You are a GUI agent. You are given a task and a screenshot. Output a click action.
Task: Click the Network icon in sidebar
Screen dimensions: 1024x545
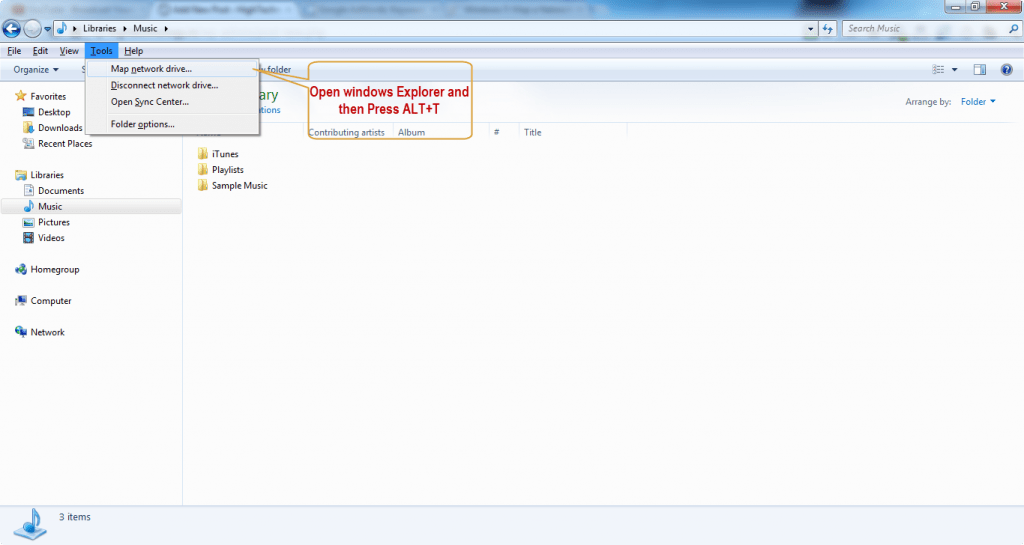[20, 332]
